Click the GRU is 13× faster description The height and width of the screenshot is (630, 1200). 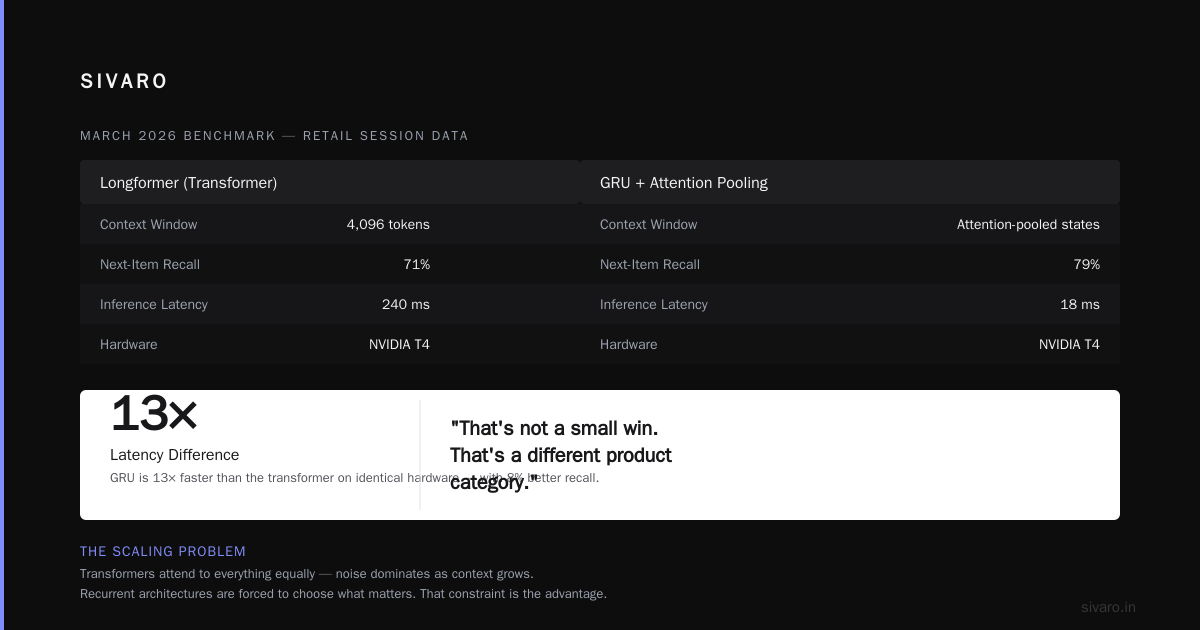pos(354,478)
